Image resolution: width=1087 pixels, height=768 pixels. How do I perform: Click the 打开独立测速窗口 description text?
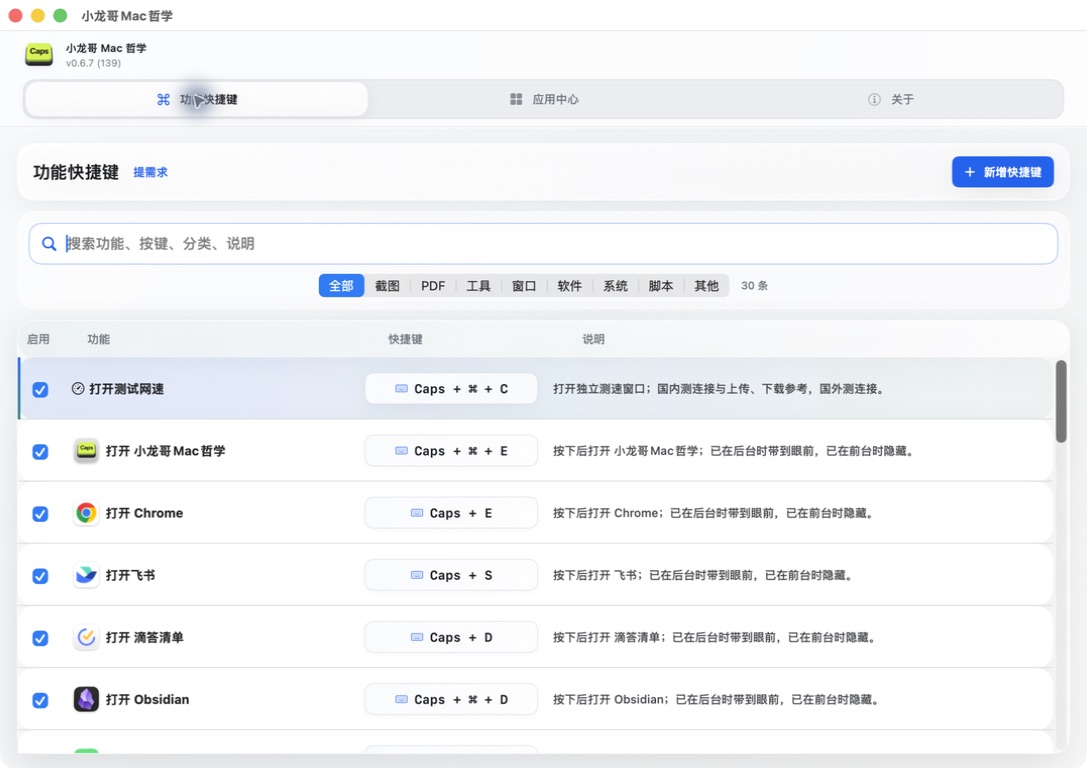tap(719, 389)
